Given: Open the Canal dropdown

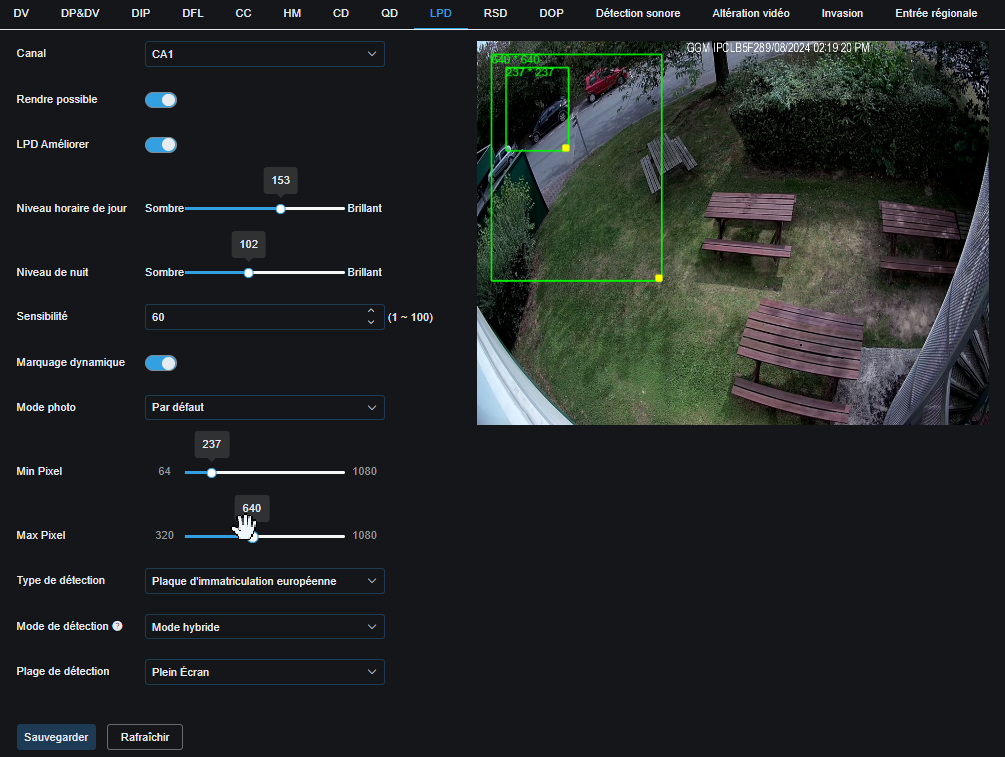Looking at the screenshot, I should click(x=264, y=54).
